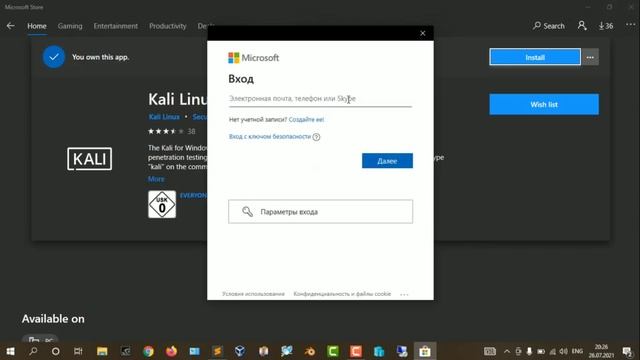The image size is (640, 360).
Task: Click the email, phone or Skype input field
Action: (x=320, y=99)
